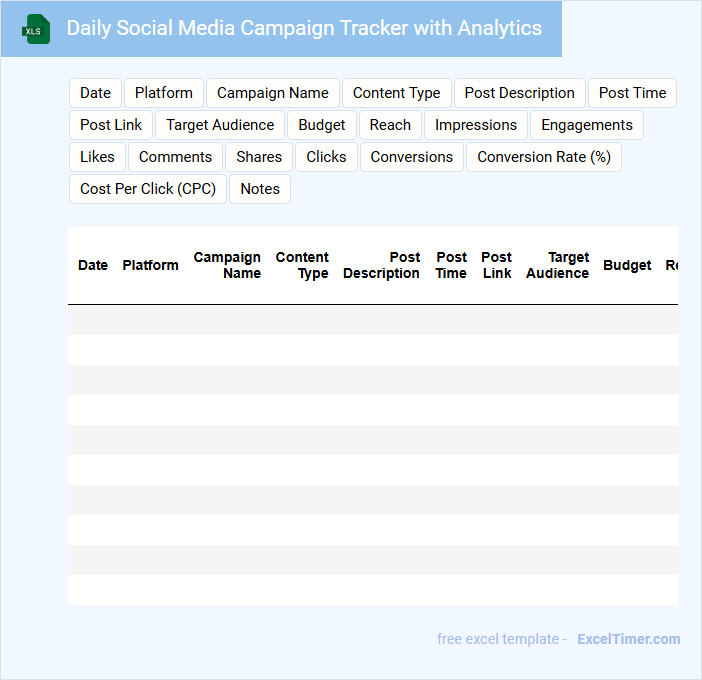Open the ExcelTimer.com link
702x680 pixels.
628,639
